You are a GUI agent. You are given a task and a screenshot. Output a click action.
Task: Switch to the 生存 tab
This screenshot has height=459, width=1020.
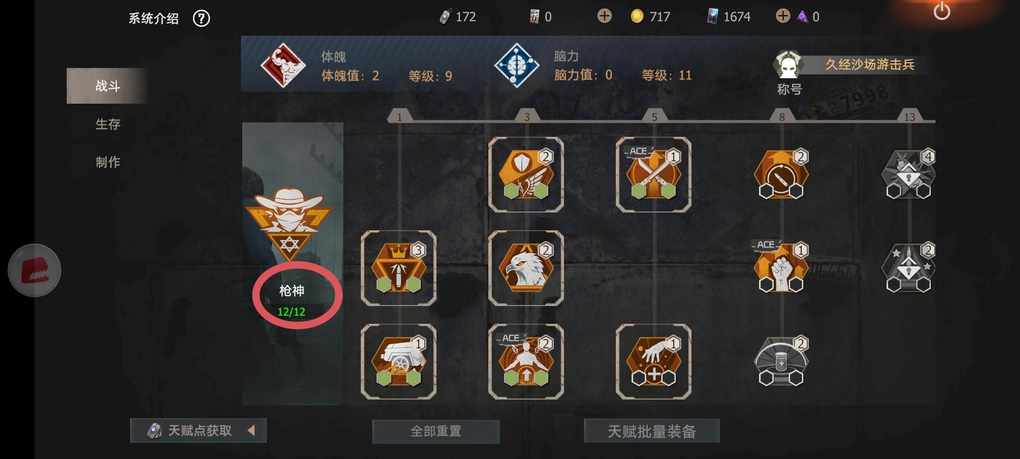pos(107,124)
